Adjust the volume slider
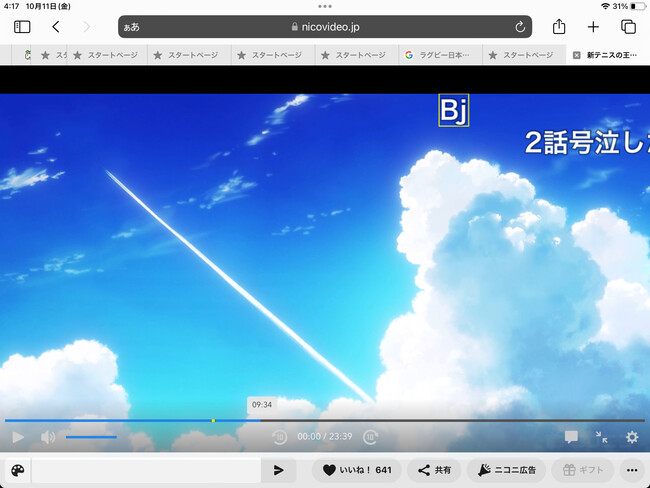The image size is (650, 488). 91,437
